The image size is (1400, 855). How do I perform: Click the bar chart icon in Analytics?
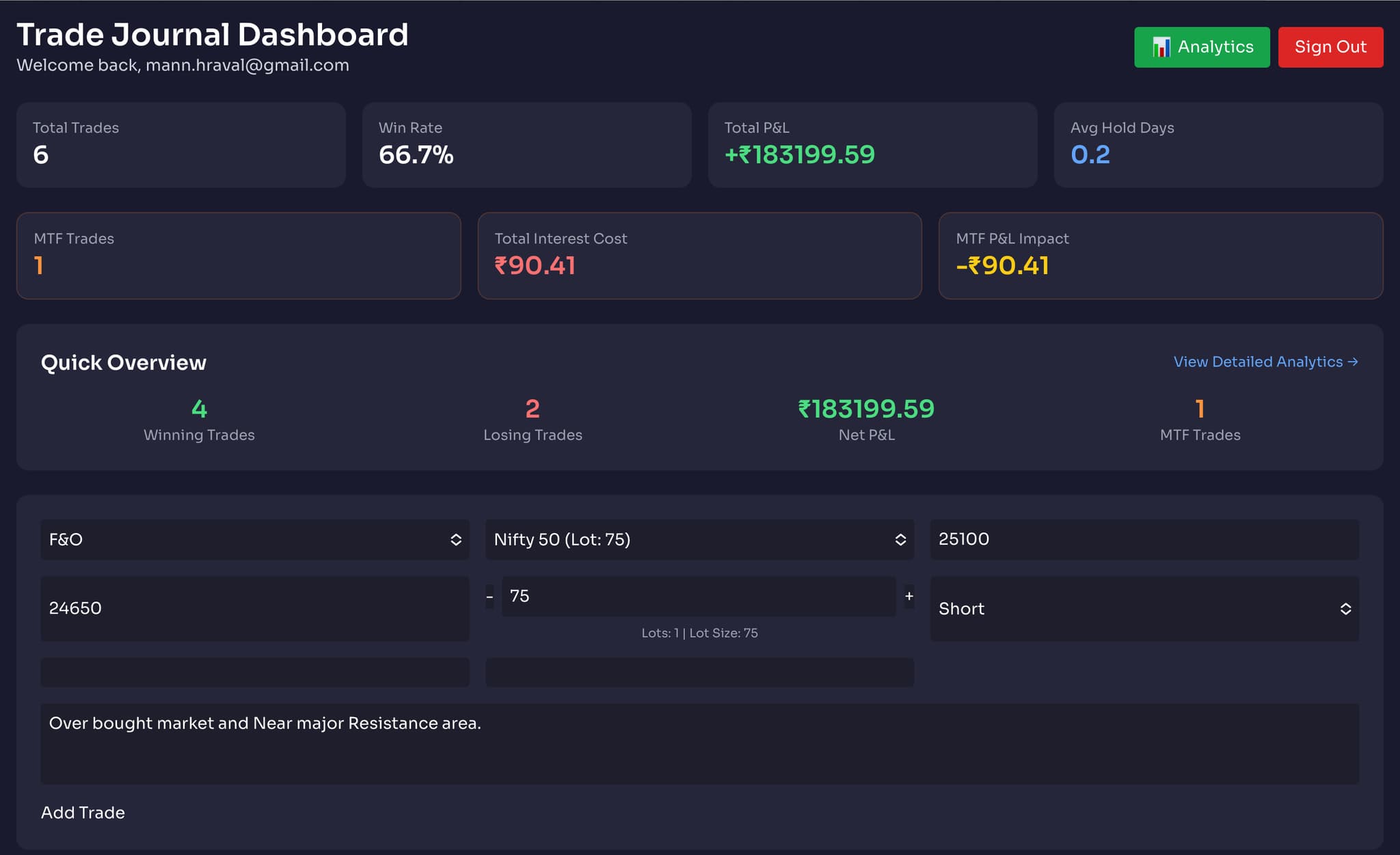click(1161, 47)
